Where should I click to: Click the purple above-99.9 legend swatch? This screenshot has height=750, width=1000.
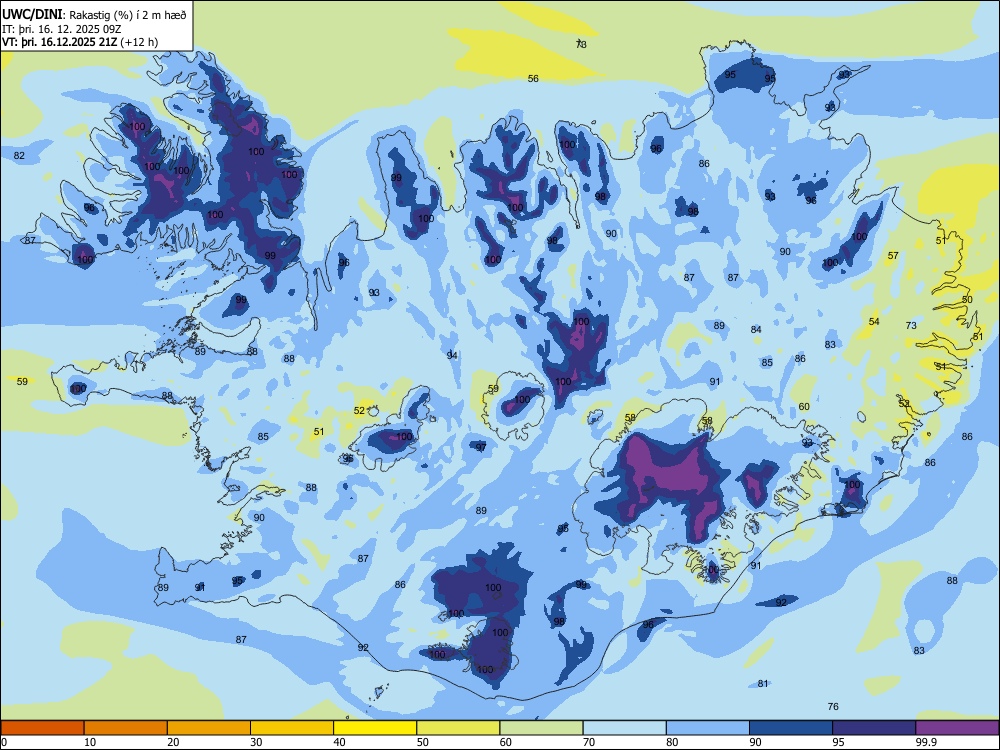[957, 728]
